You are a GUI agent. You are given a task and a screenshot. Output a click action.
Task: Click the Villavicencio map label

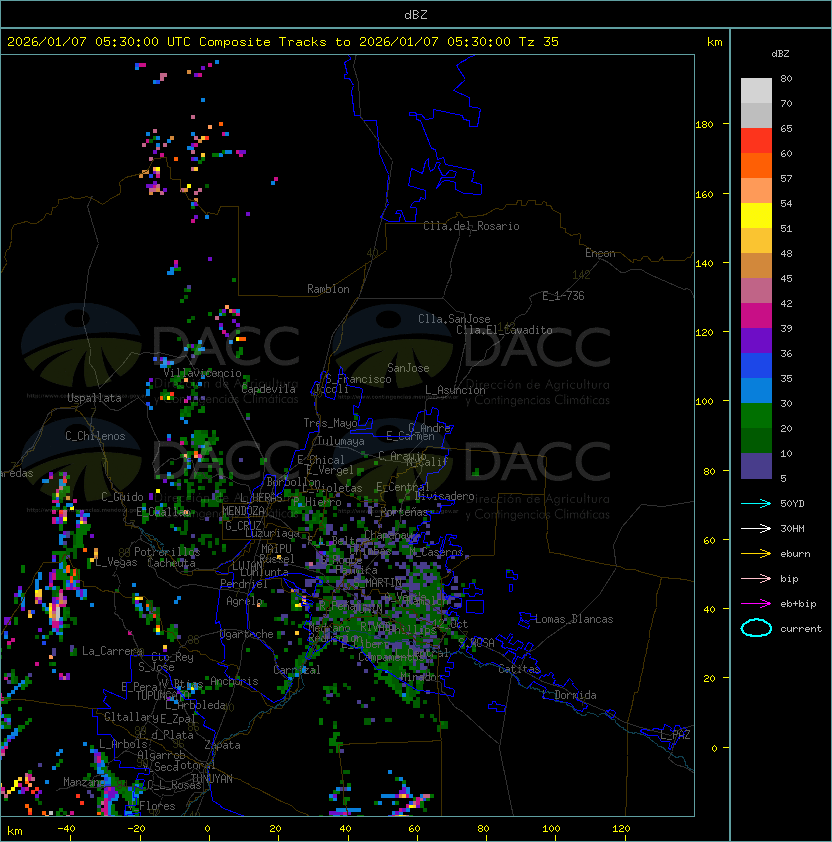[202, 373]
